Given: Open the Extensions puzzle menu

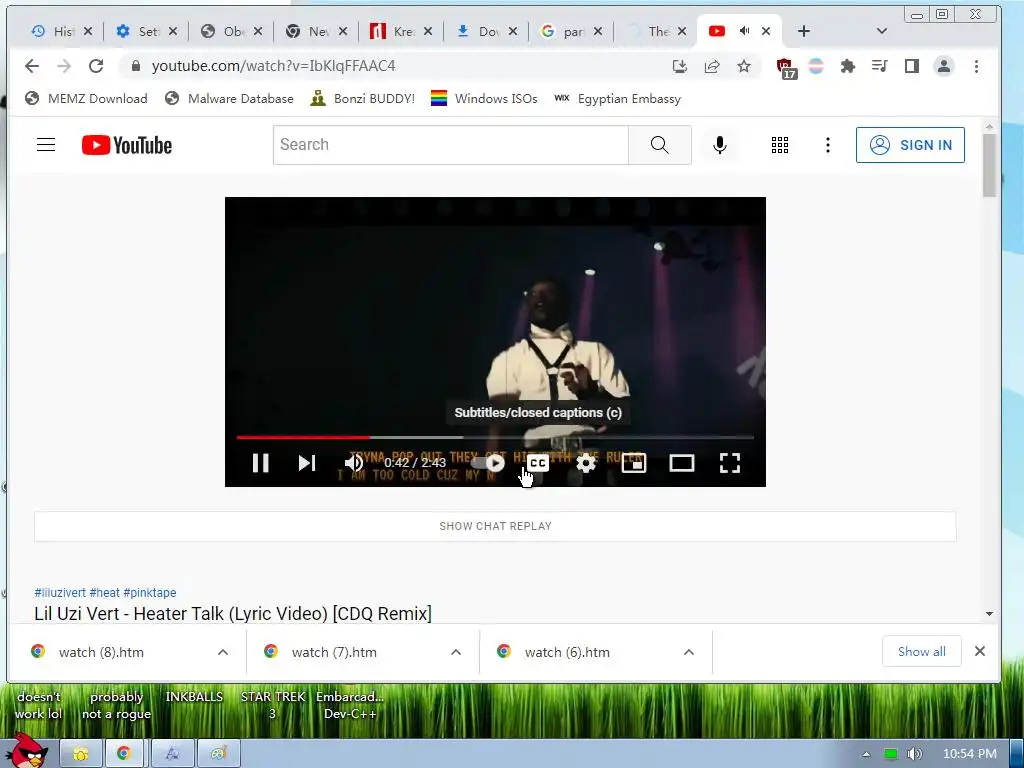Looking at the screenshot, I should point(848,66).
